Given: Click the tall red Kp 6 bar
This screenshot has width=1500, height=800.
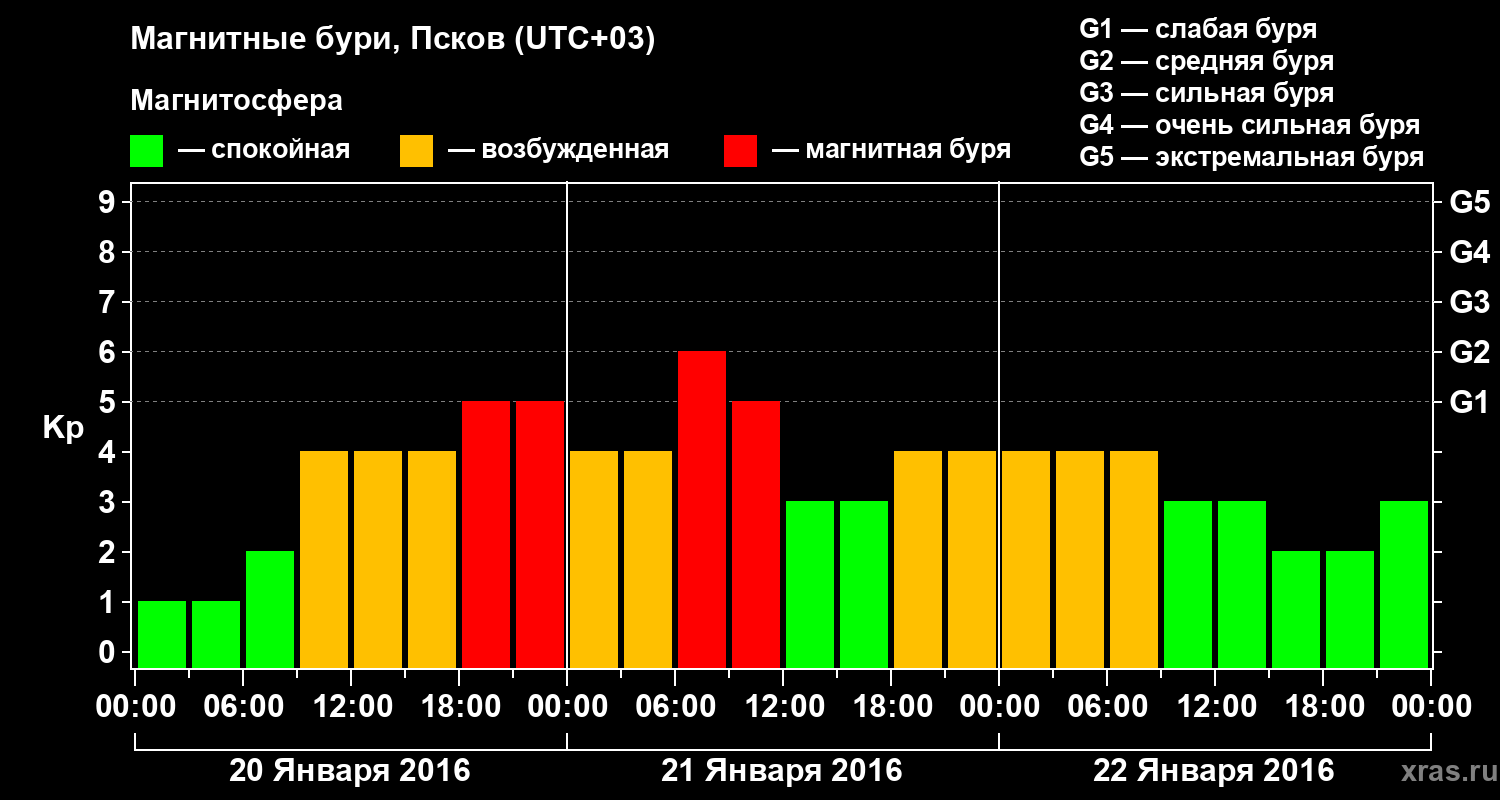Looking at the screenshot, I should [x=702, y=509].
